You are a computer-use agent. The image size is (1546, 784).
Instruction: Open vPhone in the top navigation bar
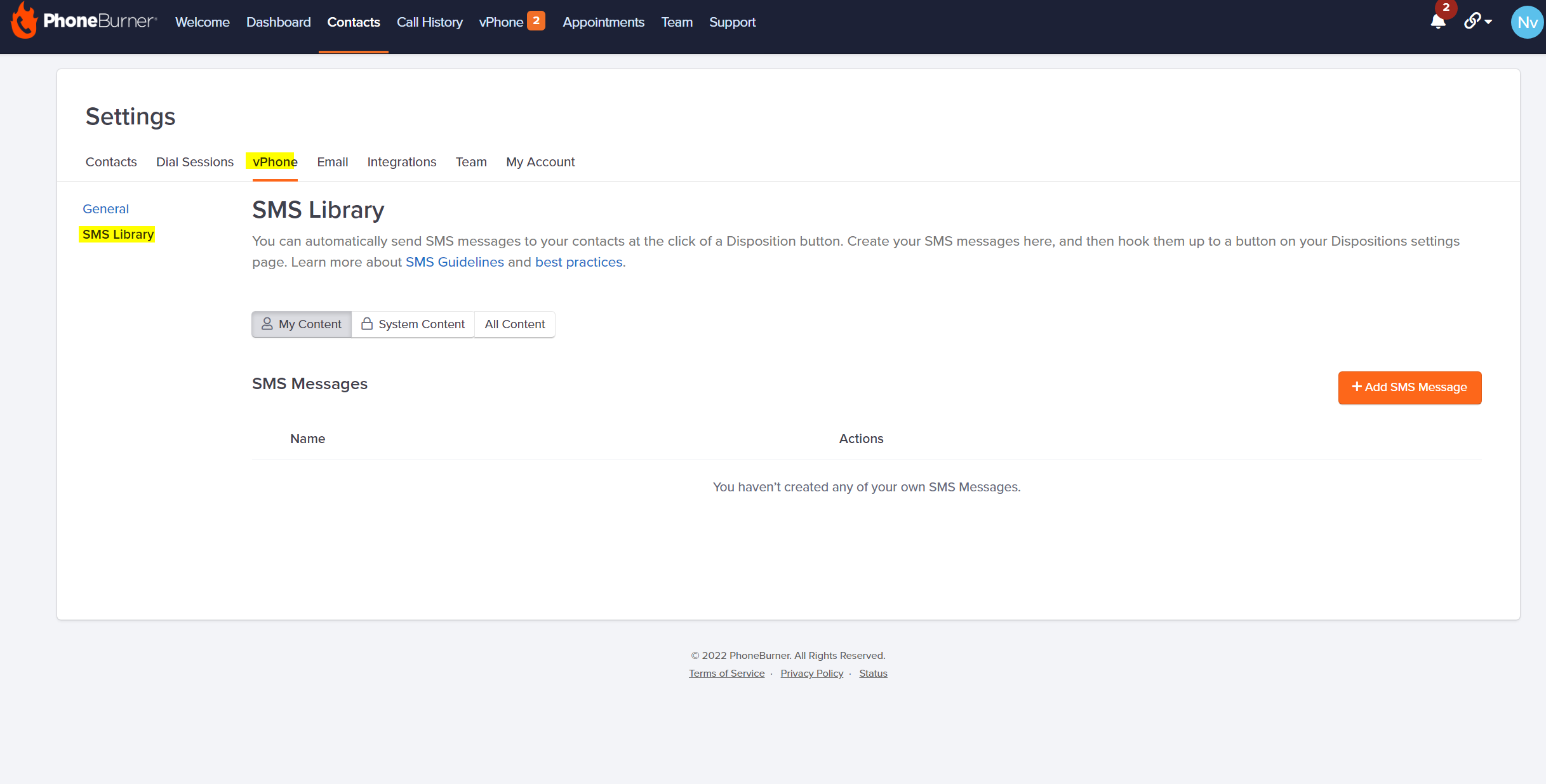click(501, 22)
